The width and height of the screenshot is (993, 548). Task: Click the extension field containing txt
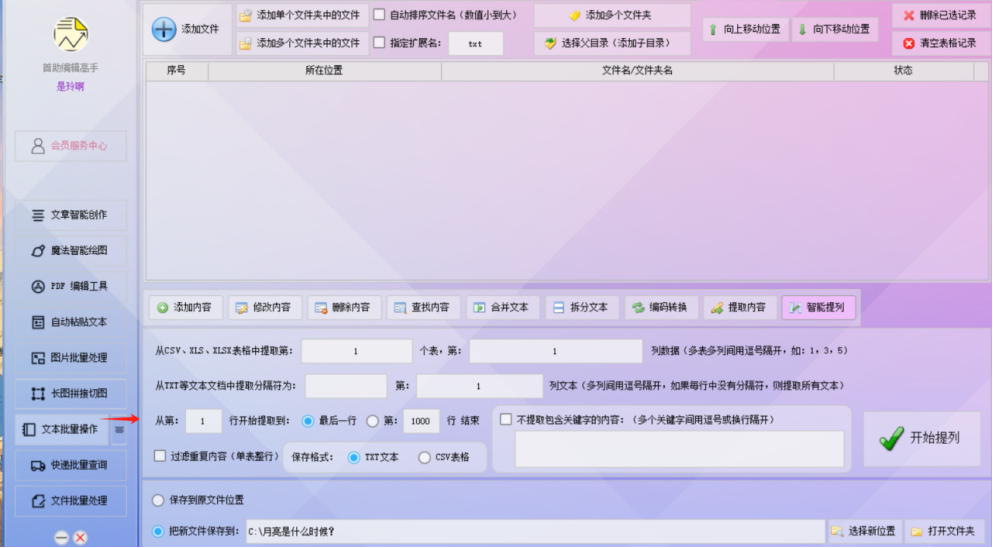point(476,44)
